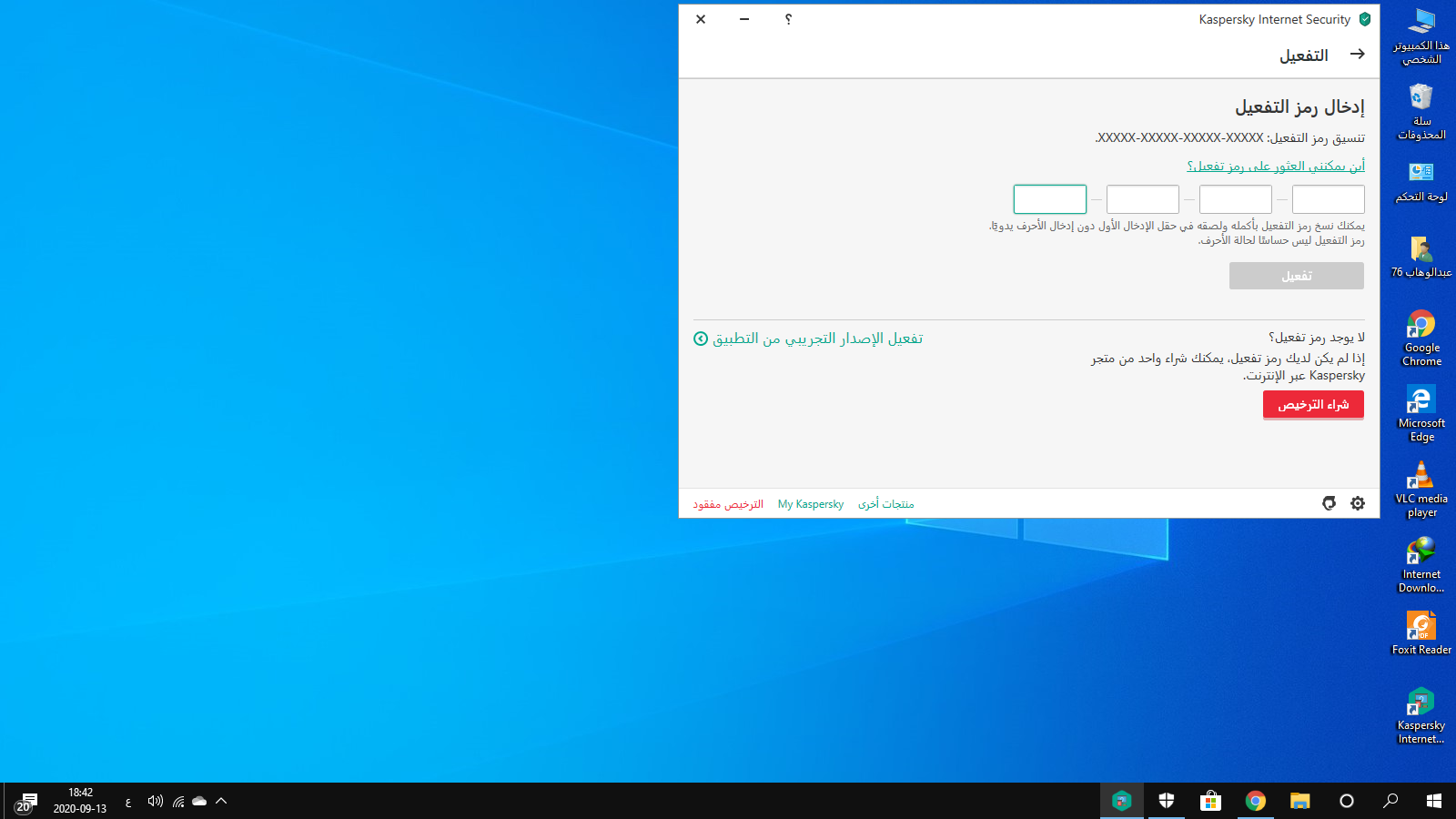This screenshot has width=1456, height=819.
Task: Click the focused leftmost activation code field
Action: 1050,199
